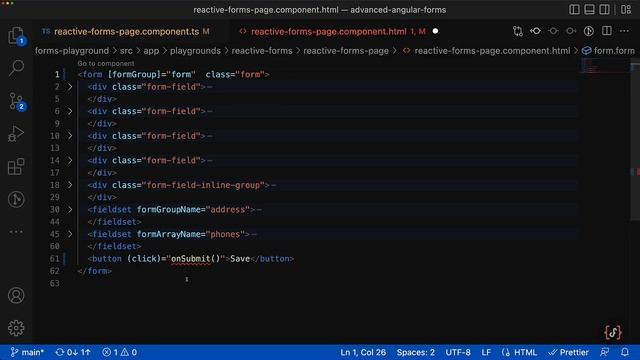Select reactive-forms-page.component.html tab
Viewport: 640px width, 360px height.
coord(329,31)
